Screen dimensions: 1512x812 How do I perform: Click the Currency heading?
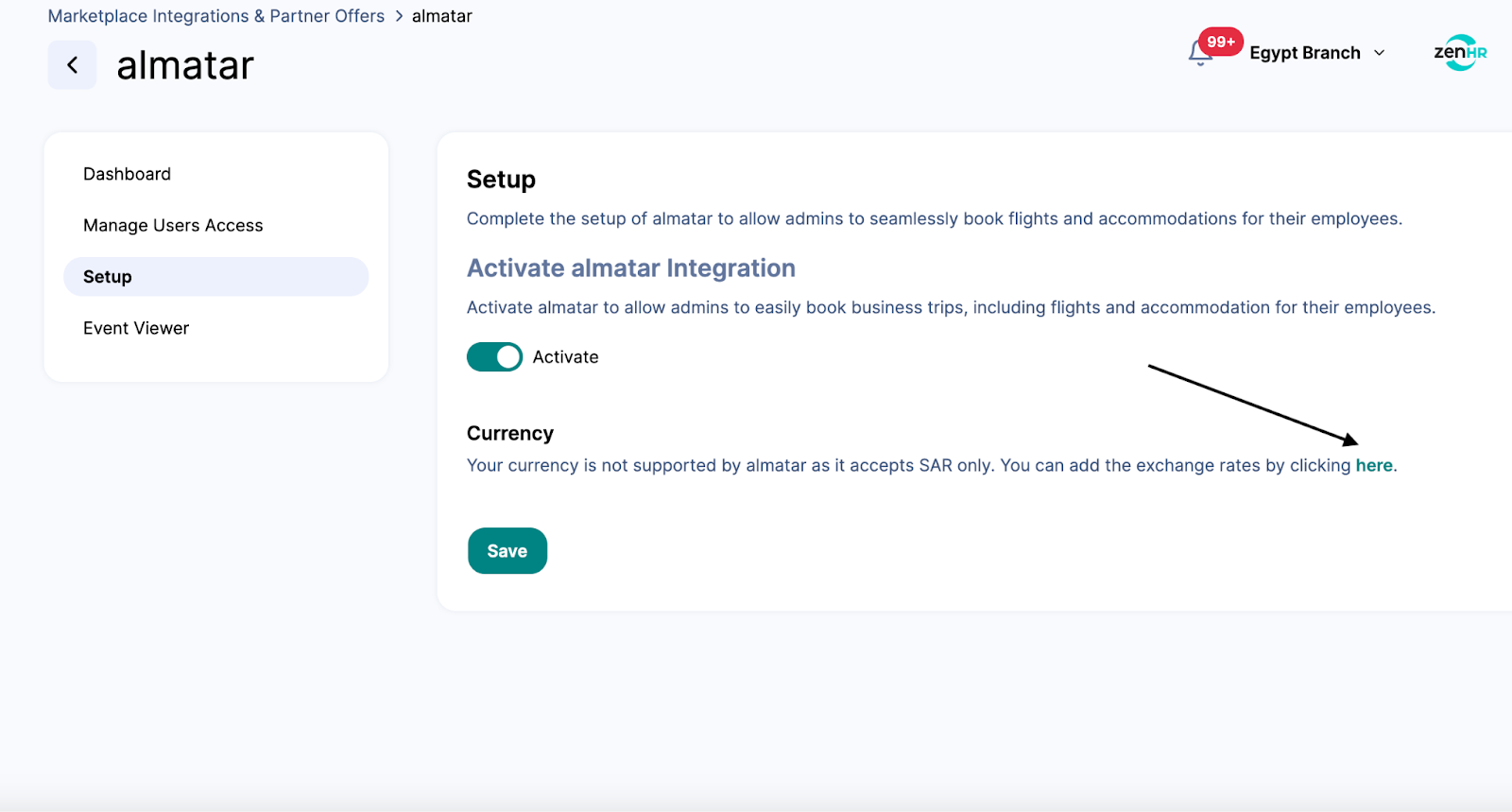point(510,433)
